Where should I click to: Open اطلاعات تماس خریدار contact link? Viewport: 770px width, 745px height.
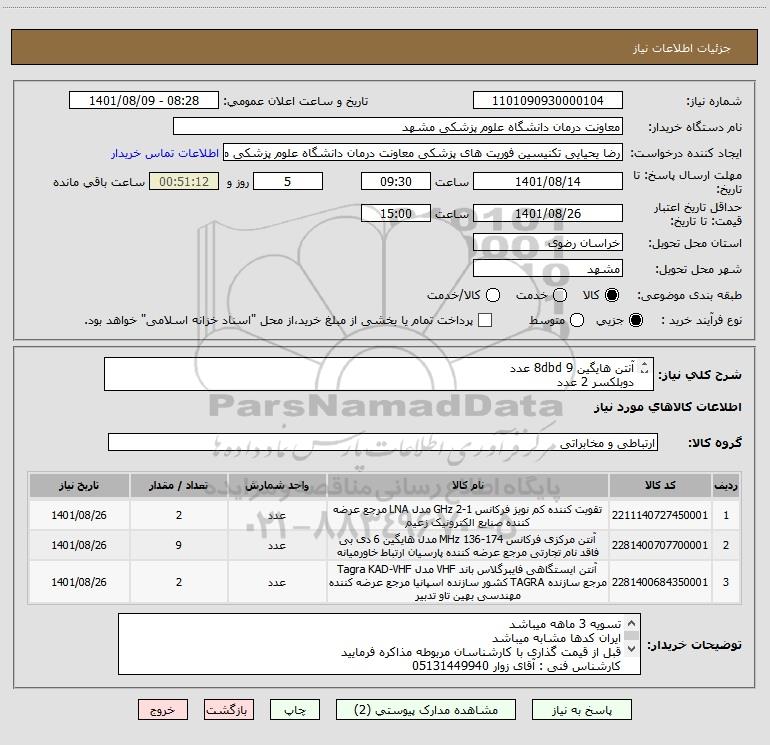coord(165,153)
